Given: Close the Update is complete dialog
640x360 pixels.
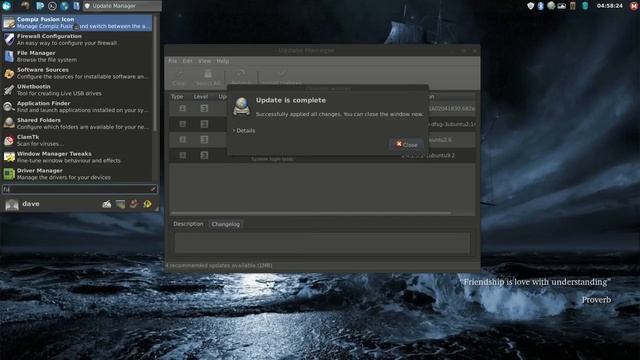Looking at the screenshot, I should 407,144.
